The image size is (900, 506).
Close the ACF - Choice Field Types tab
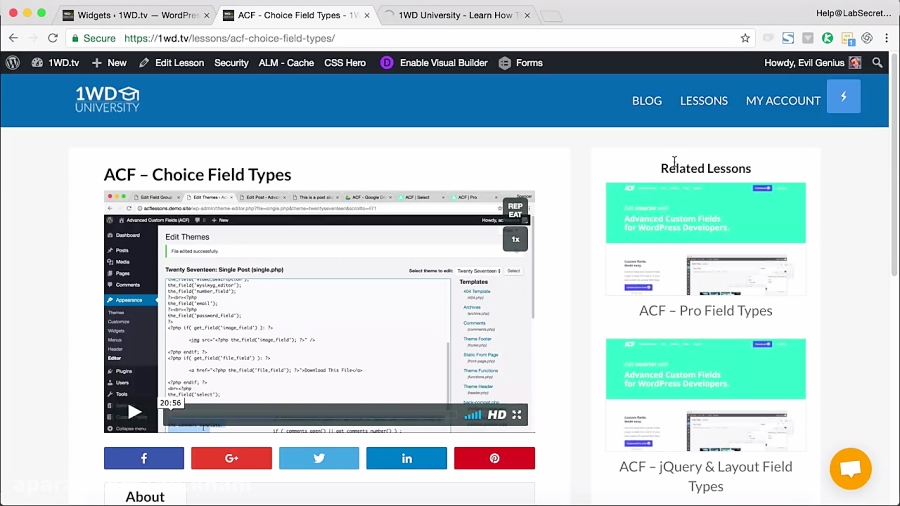(367, 15)
